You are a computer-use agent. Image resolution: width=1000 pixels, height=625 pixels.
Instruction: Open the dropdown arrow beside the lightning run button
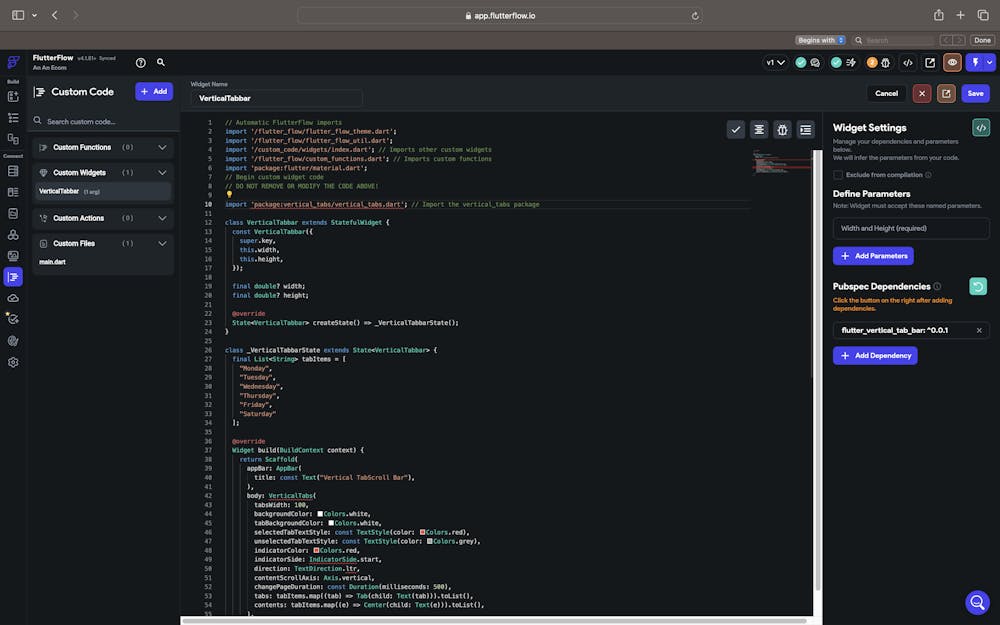(x=990, y=62)
